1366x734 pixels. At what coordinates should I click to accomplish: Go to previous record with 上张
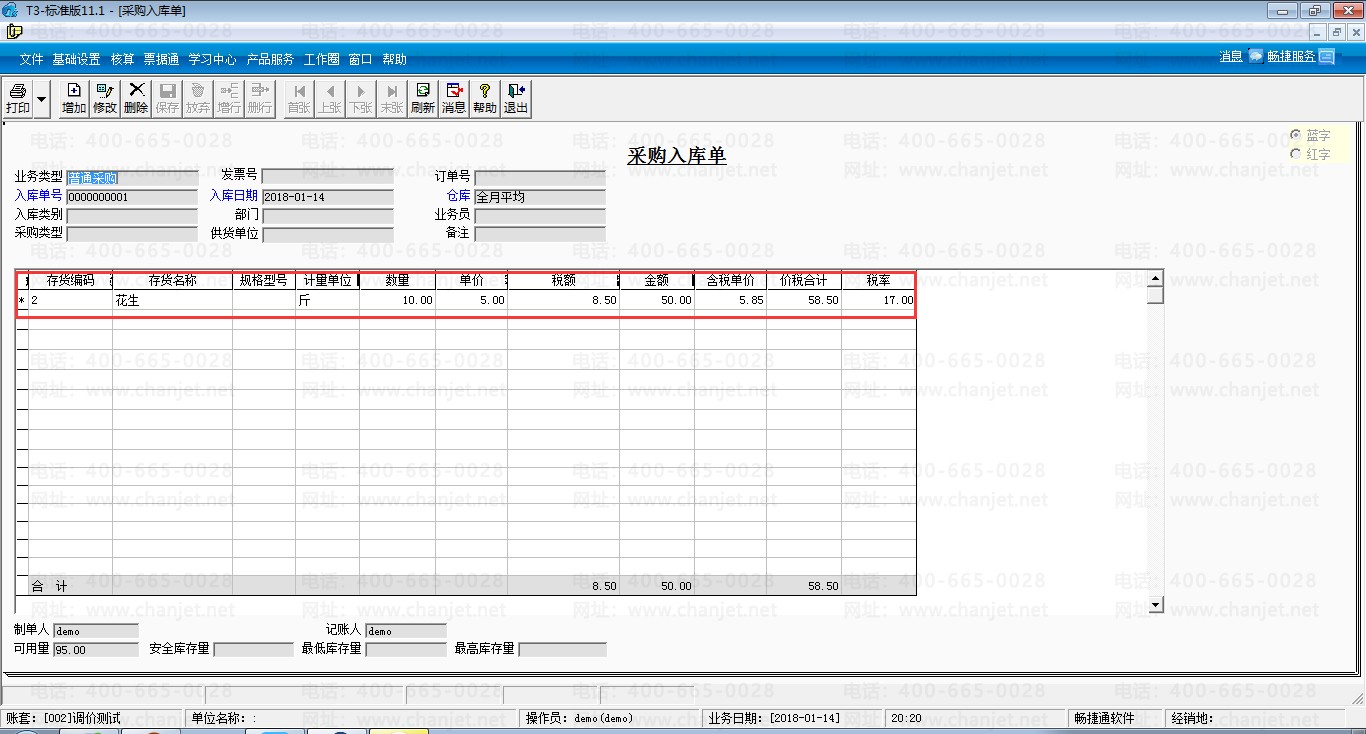coord(330,98)
